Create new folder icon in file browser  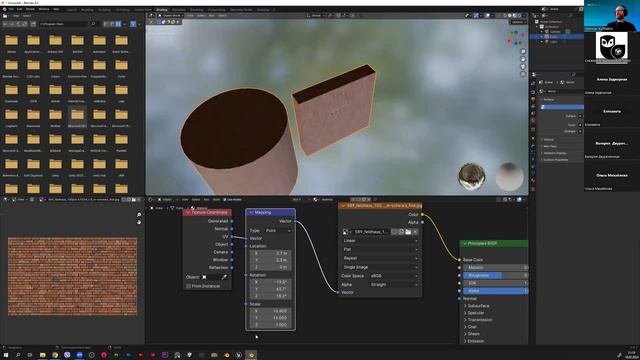pyautogui.click(x=33, y=24)
